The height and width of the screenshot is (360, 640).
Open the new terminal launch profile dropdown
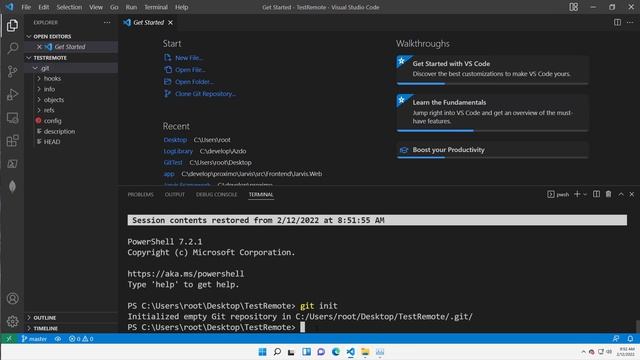point(585,194)
